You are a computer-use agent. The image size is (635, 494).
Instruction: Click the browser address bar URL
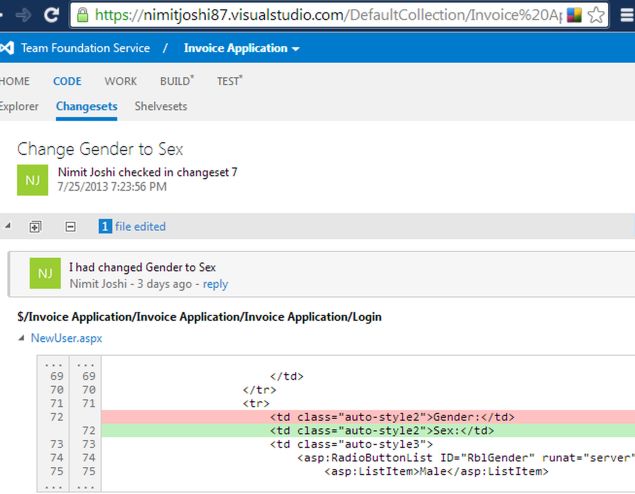click(320, 15)
